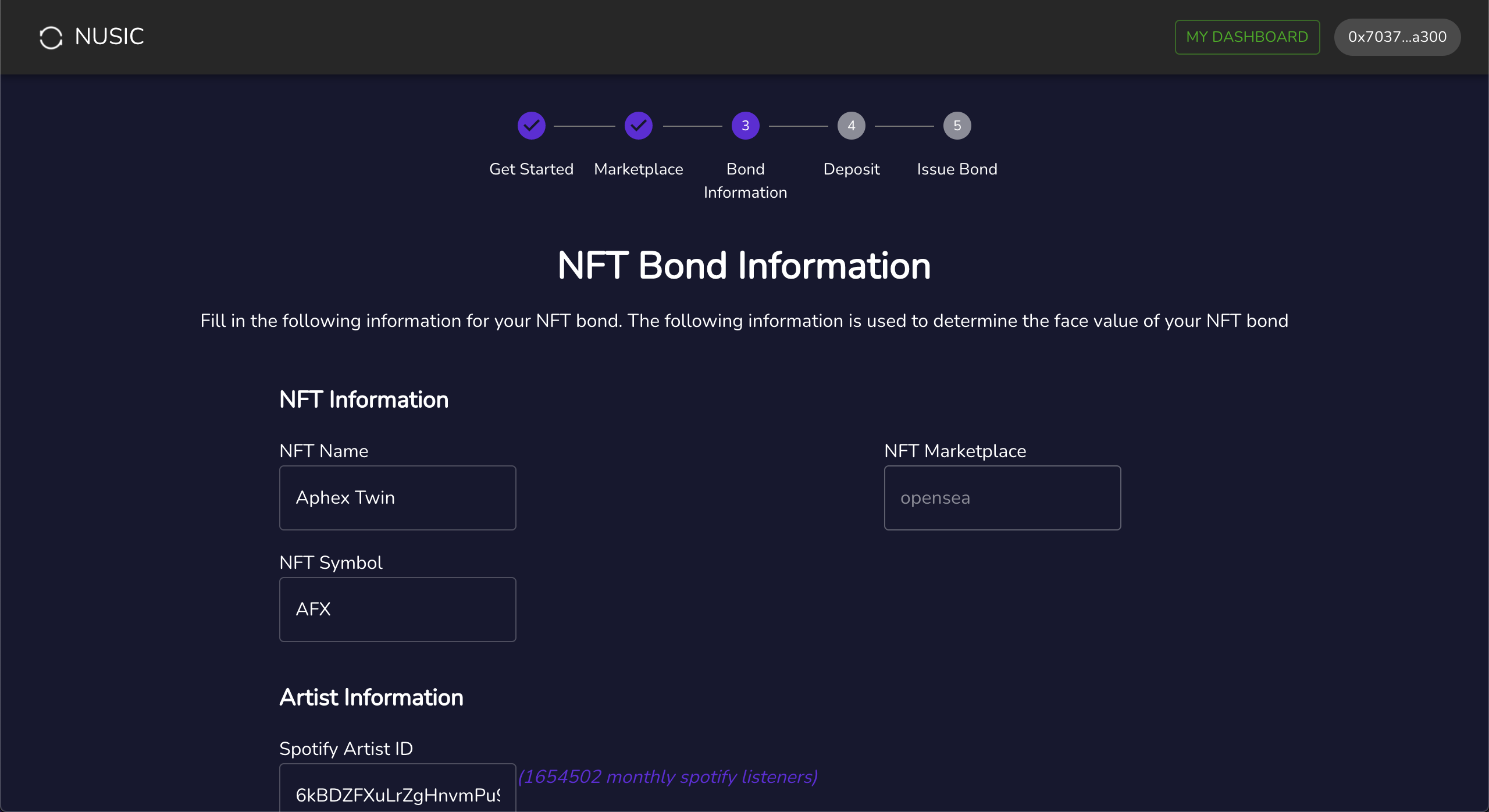Click the Deposit step label
The height and width of the screenshot is (812, 1489).
tap(851, 169)
